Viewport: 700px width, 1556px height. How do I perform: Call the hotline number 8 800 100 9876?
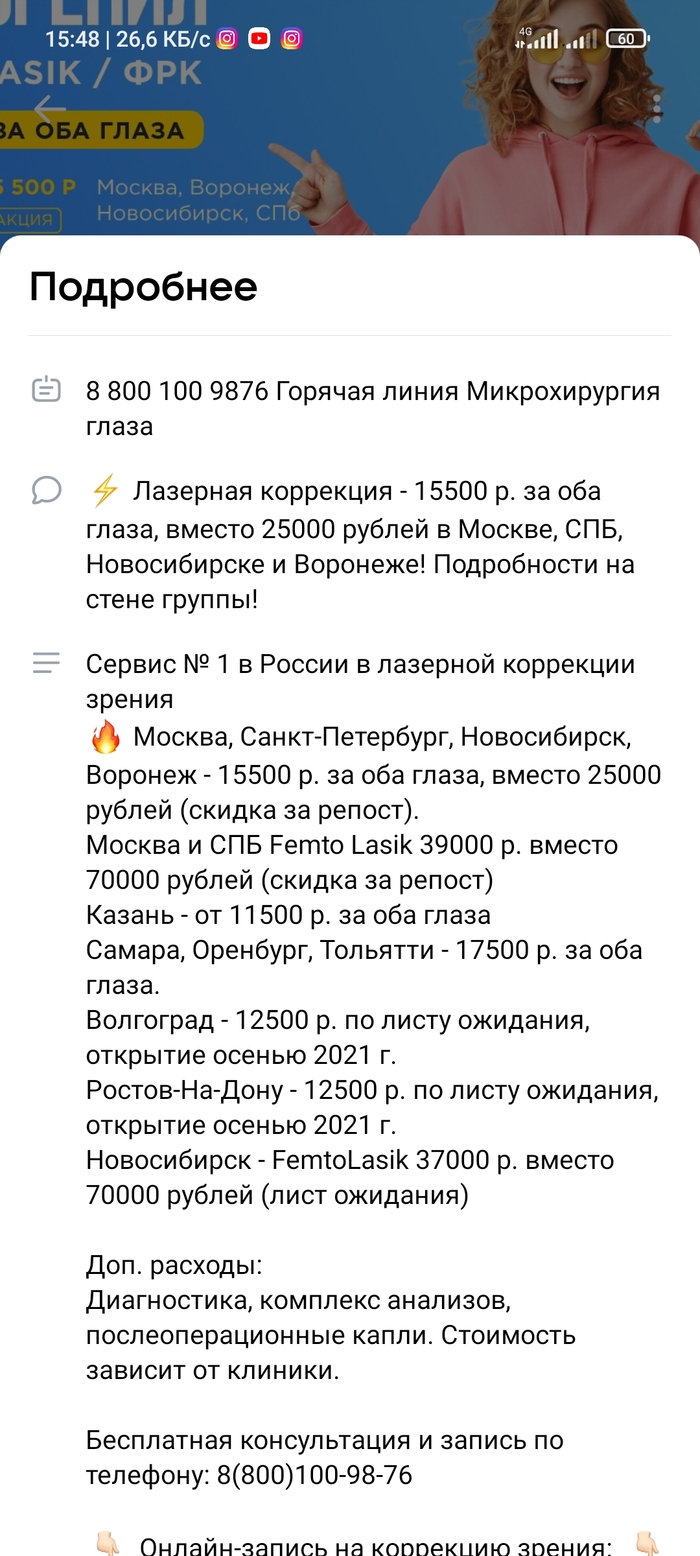pos(178,391)
